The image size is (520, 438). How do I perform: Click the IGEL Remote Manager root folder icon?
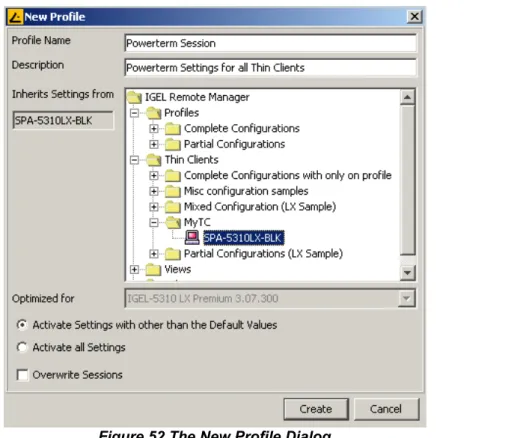click(134, 97)
